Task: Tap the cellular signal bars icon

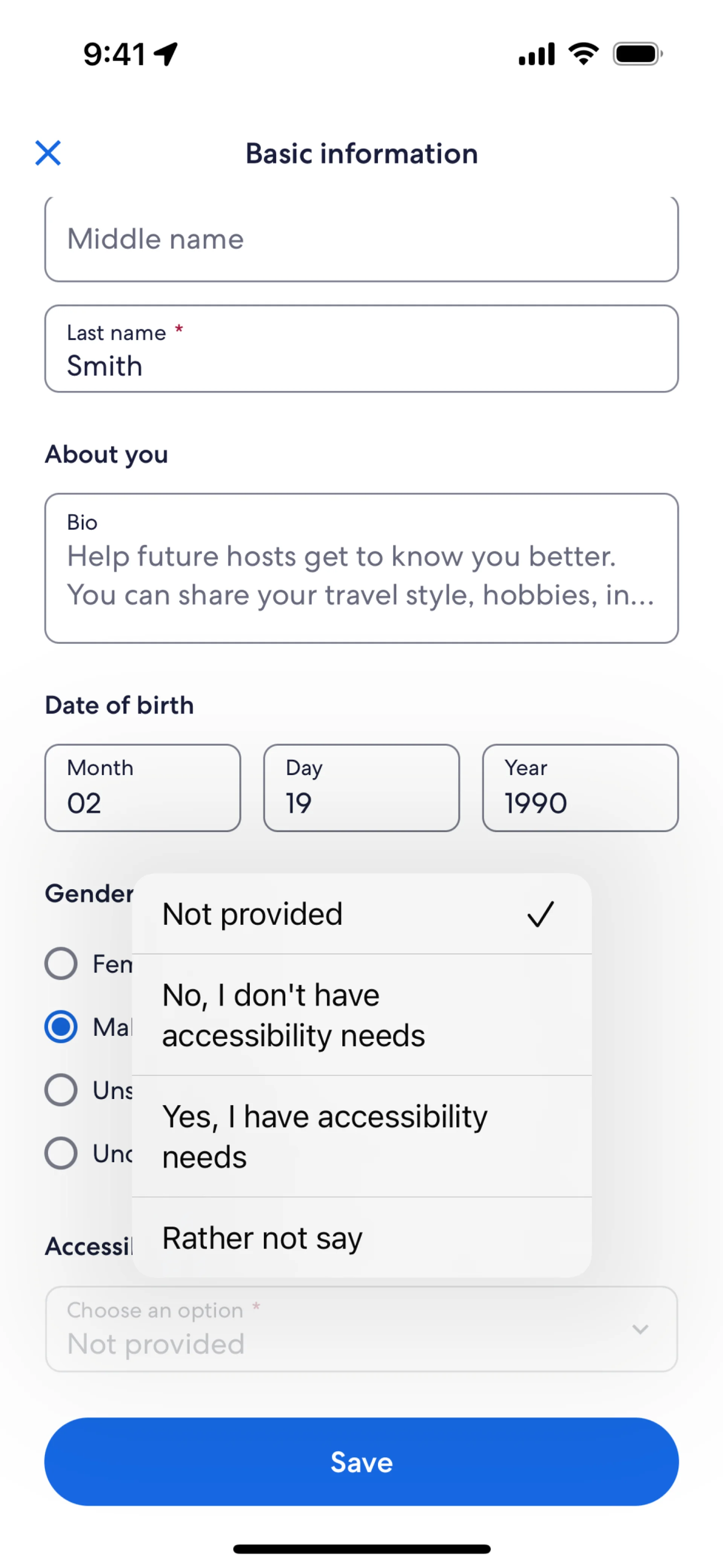Action: pyautogui.click(x=536, y=54)
